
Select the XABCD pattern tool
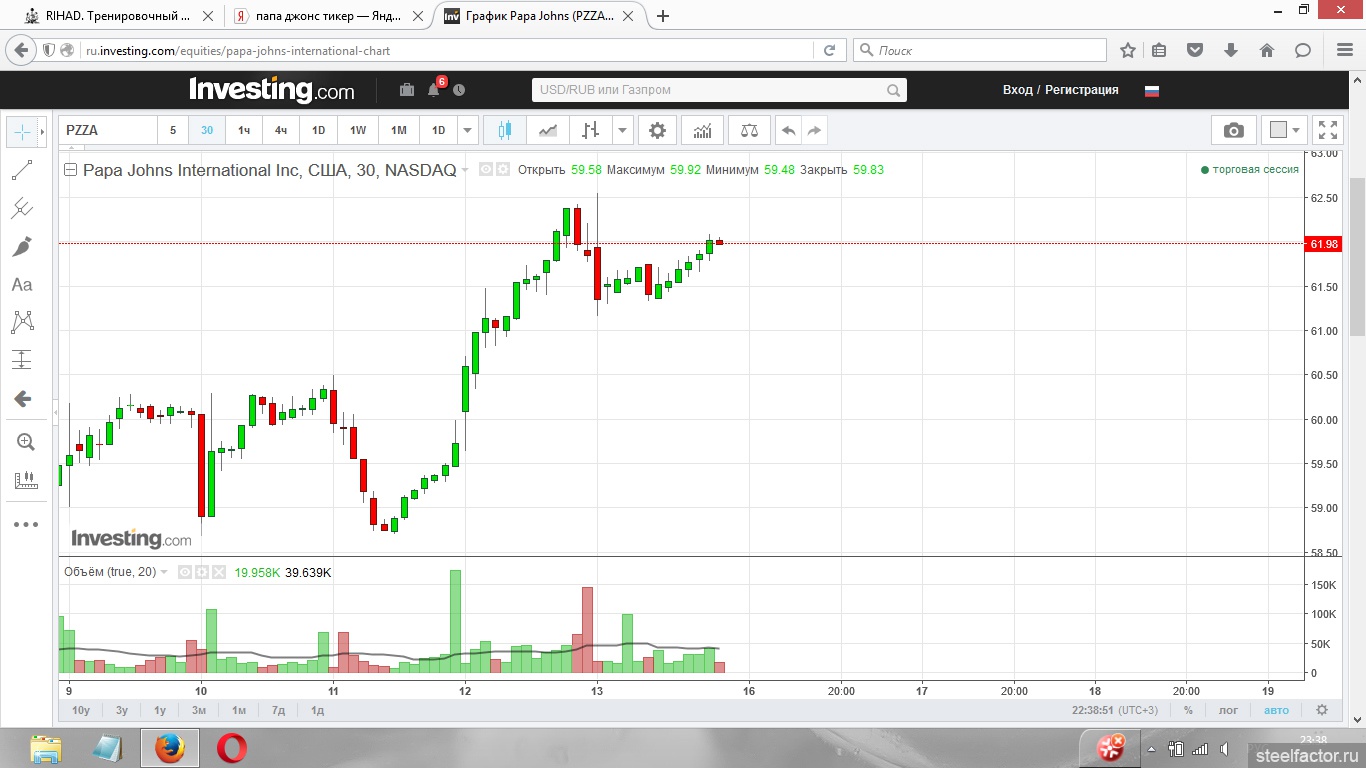pyautogui.click(x=22, y=322)
